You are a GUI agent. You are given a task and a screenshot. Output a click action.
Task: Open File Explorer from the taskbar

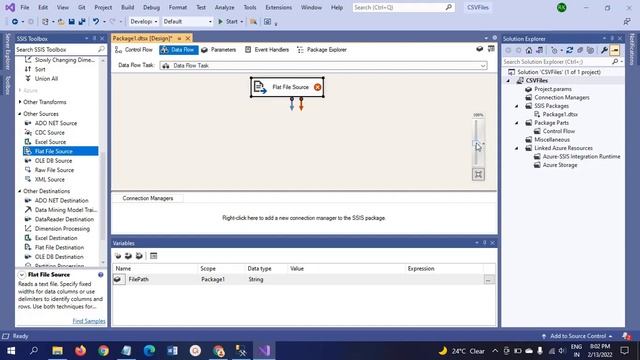(x=58, y=351)
